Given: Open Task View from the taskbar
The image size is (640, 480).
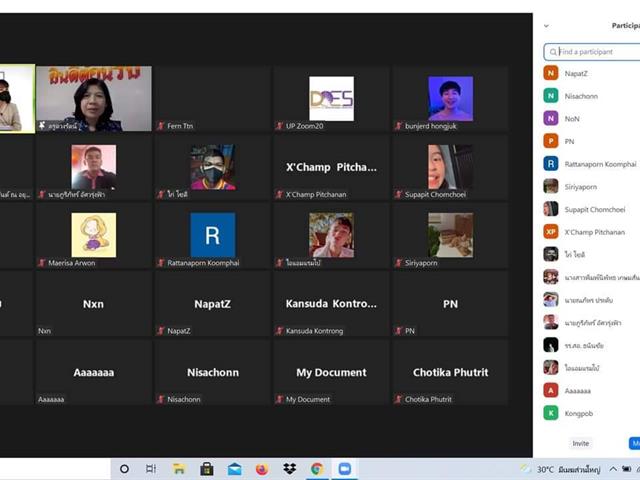Looking at the screenshot, I should click(x=151, y=469).
